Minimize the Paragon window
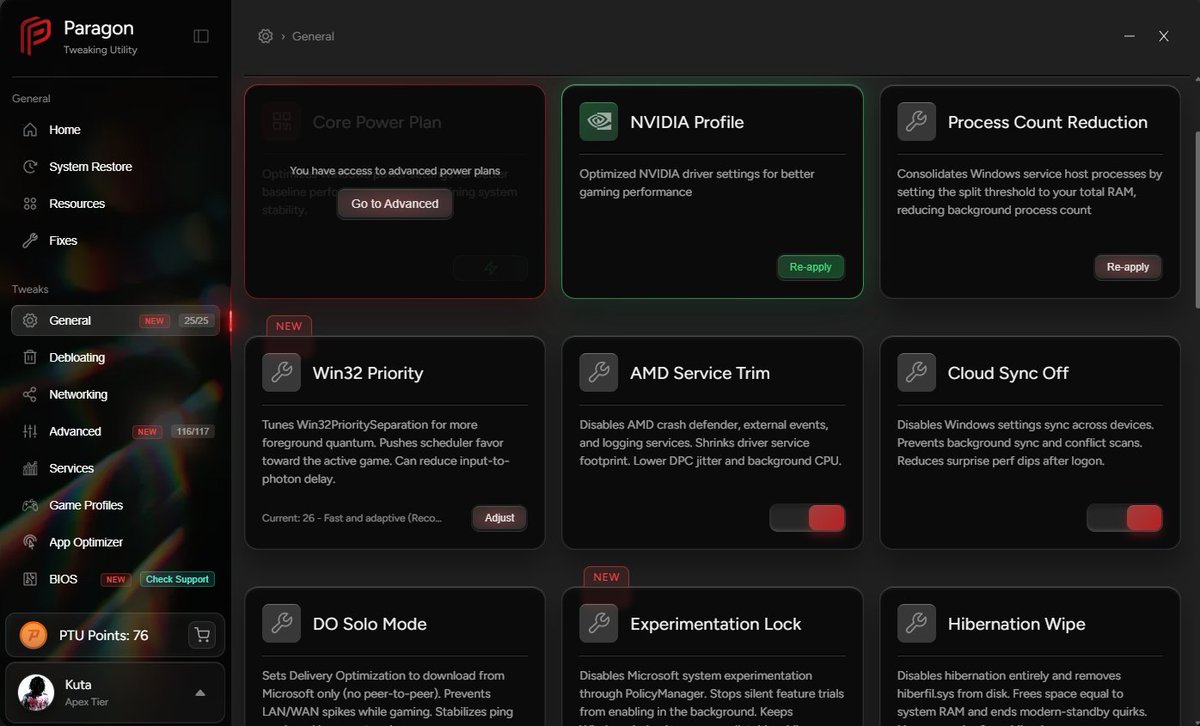 pos(1129,36)
